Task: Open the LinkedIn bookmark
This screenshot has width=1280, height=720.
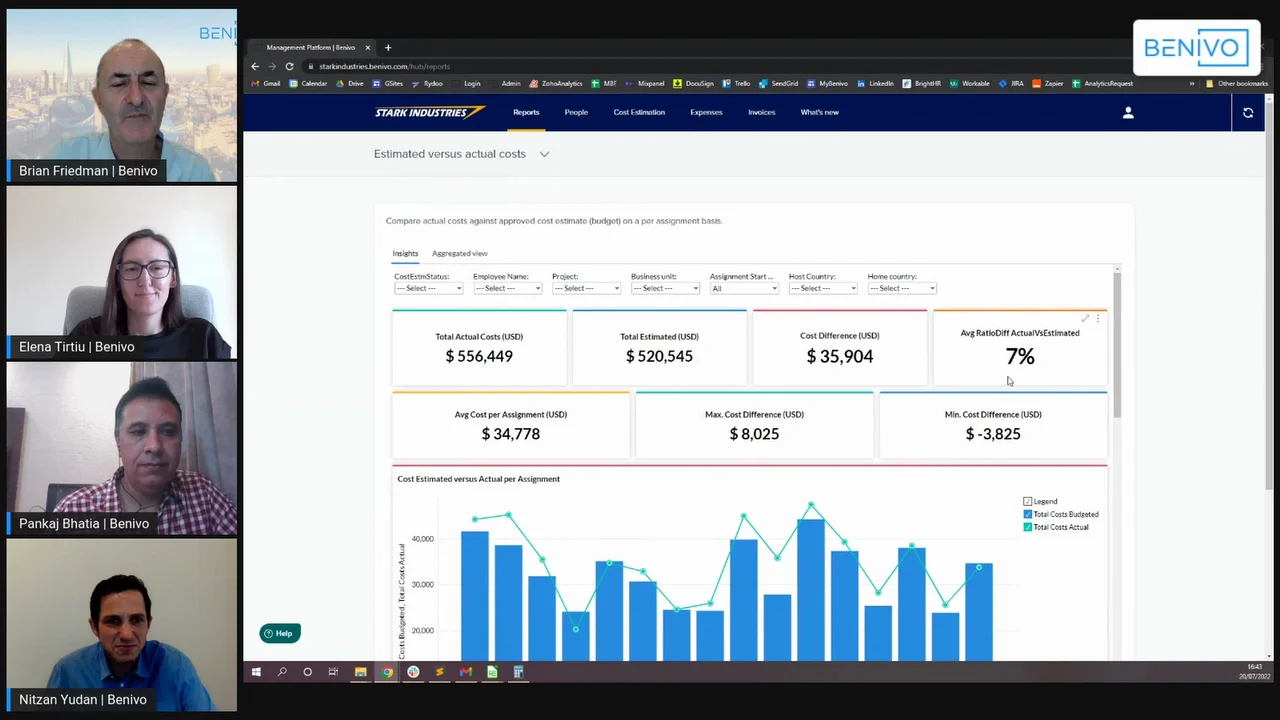Action: (876, 84)
